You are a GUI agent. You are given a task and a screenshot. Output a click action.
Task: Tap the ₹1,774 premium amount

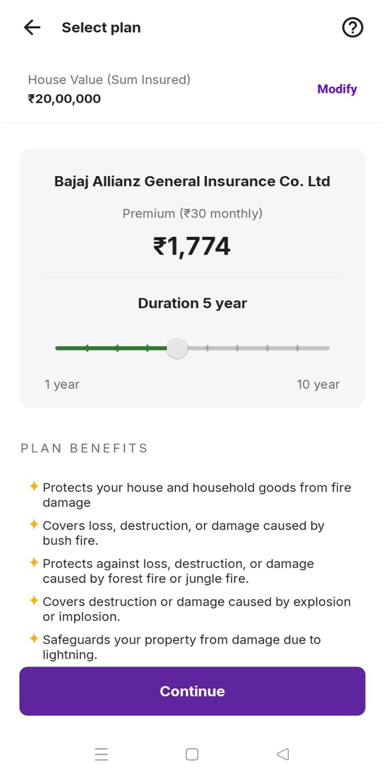point(192,246)
